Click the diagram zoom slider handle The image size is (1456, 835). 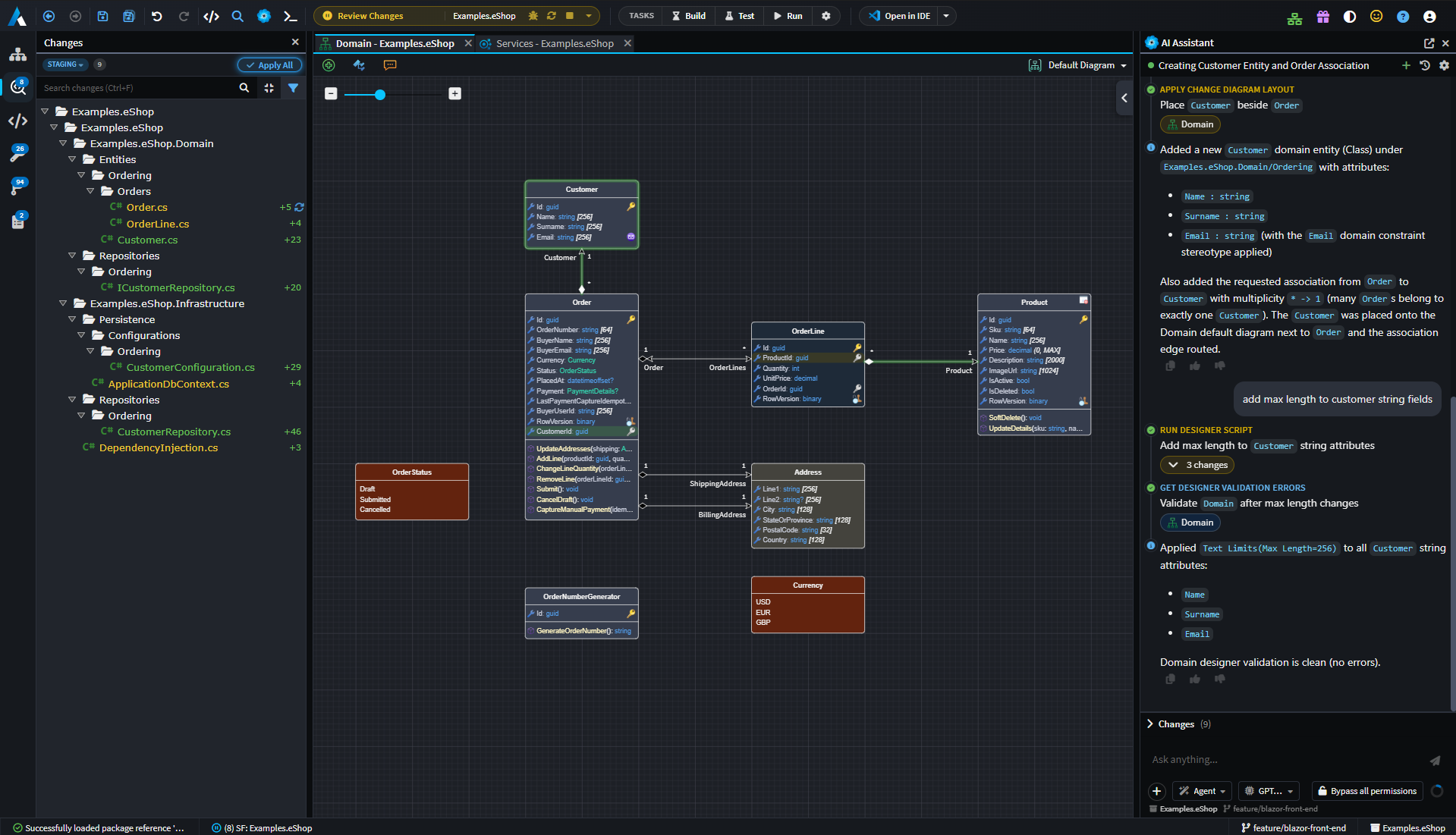[x=380, y=94]
